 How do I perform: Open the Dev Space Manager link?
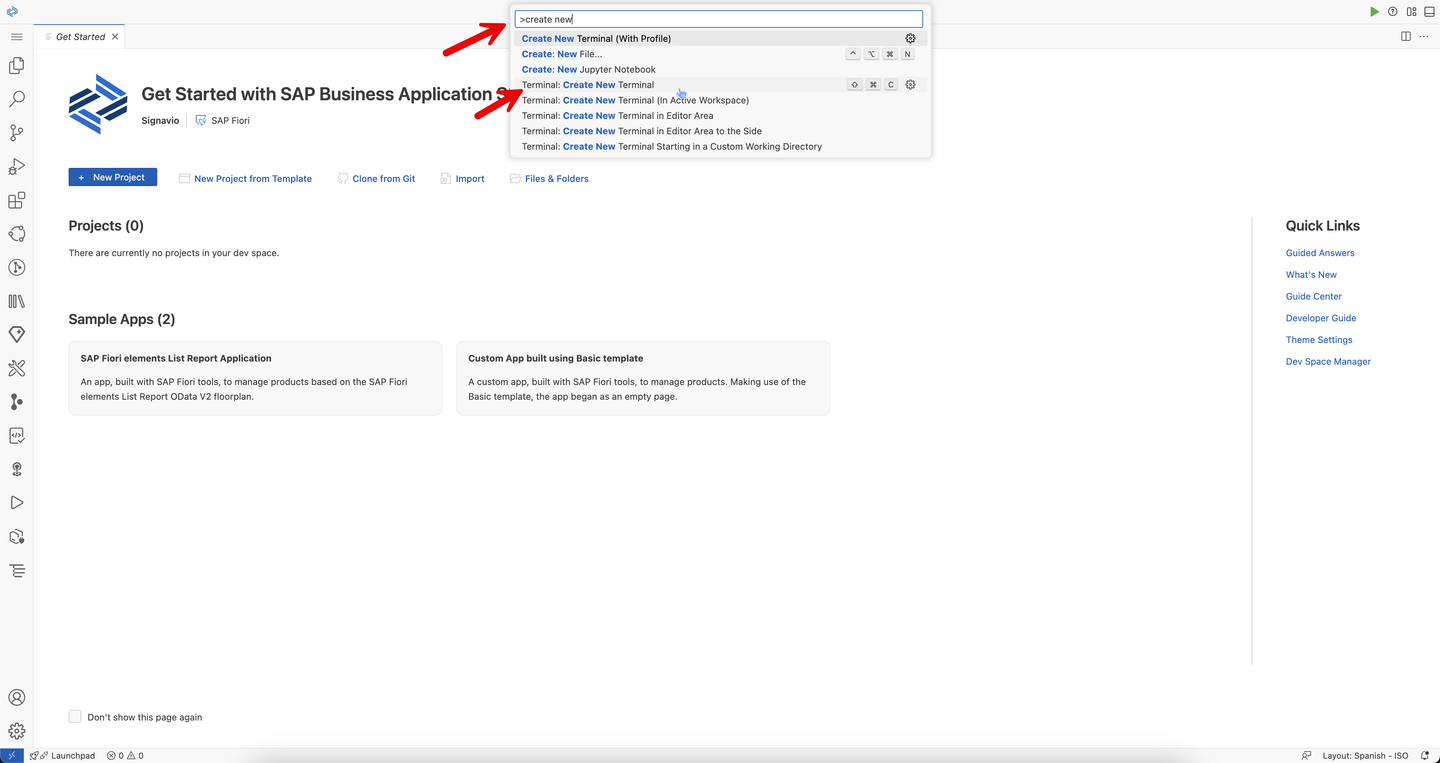[1328, 362]
